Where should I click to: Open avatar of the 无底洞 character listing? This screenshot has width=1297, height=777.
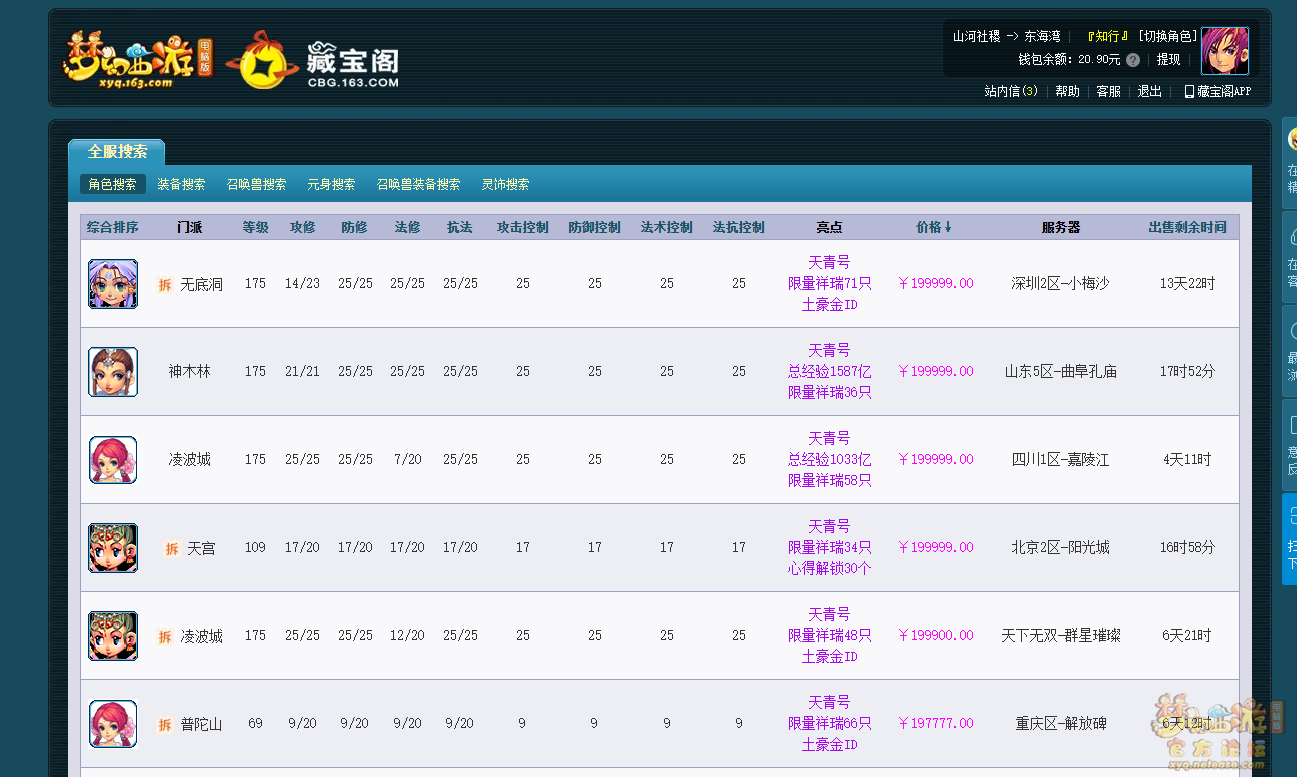pos(113,284)
